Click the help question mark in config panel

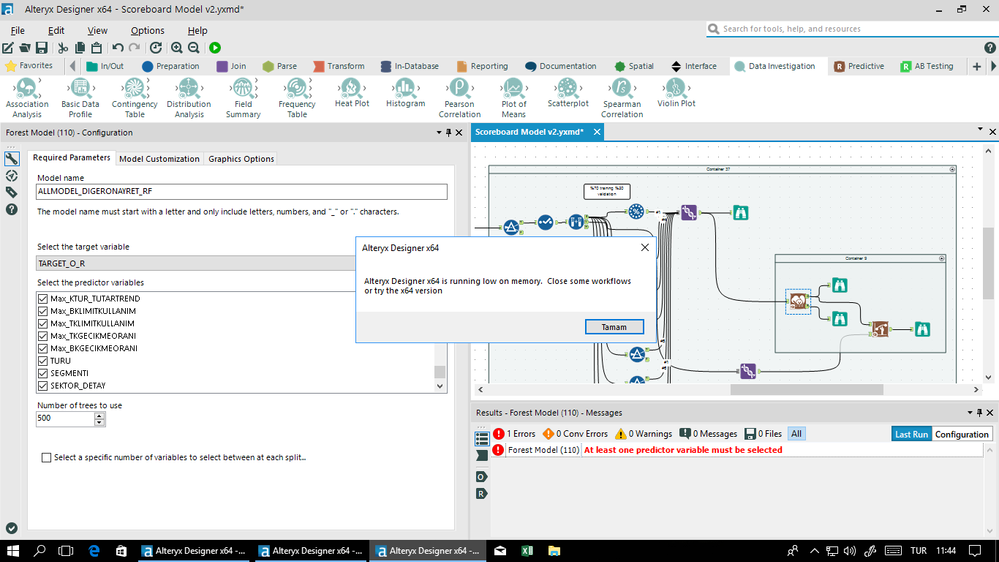[x=11, y=210]
